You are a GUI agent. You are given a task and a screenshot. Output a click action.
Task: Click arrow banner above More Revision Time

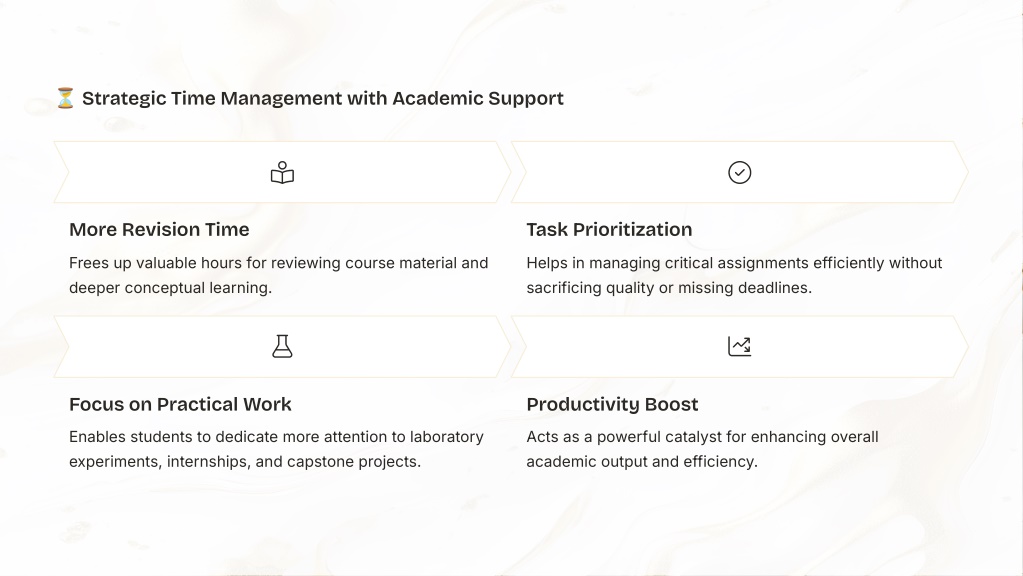click(x=282, y=172)
